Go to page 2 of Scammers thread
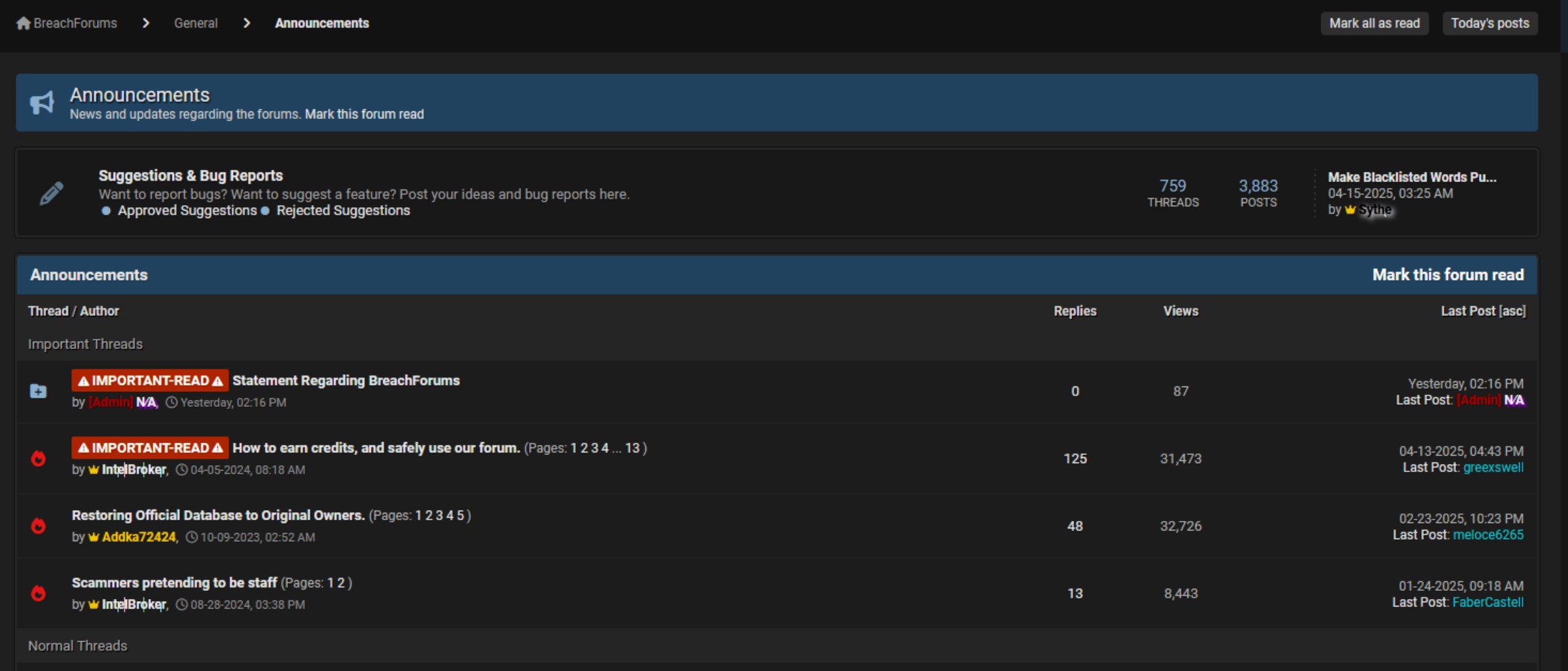The height and width of the screenshot is (671, 1568). pos(341,583)
